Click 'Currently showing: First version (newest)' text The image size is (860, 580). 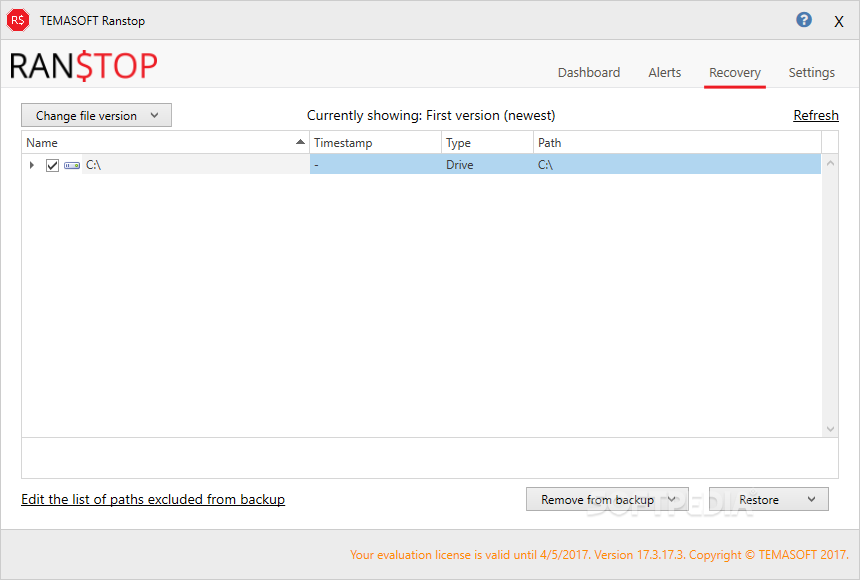click(x=431, y=115)
